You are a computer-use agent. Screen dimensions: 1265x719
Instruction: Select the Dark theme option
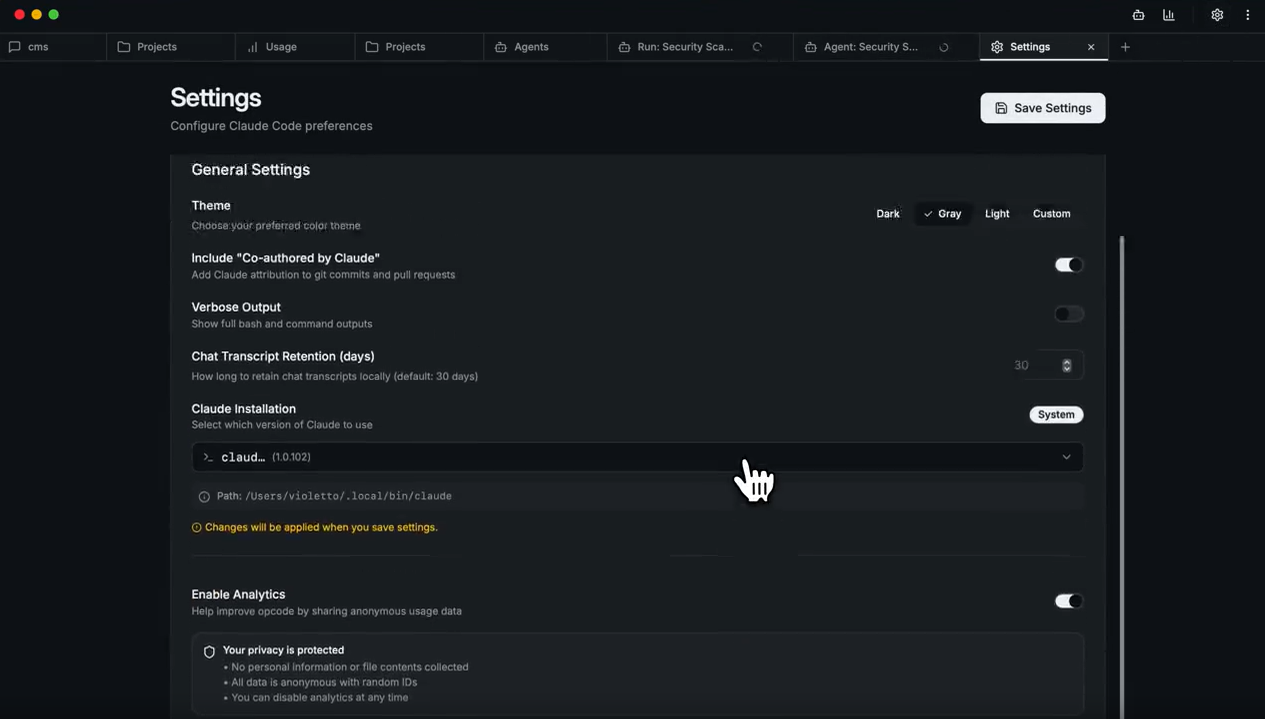pos(888,214)
